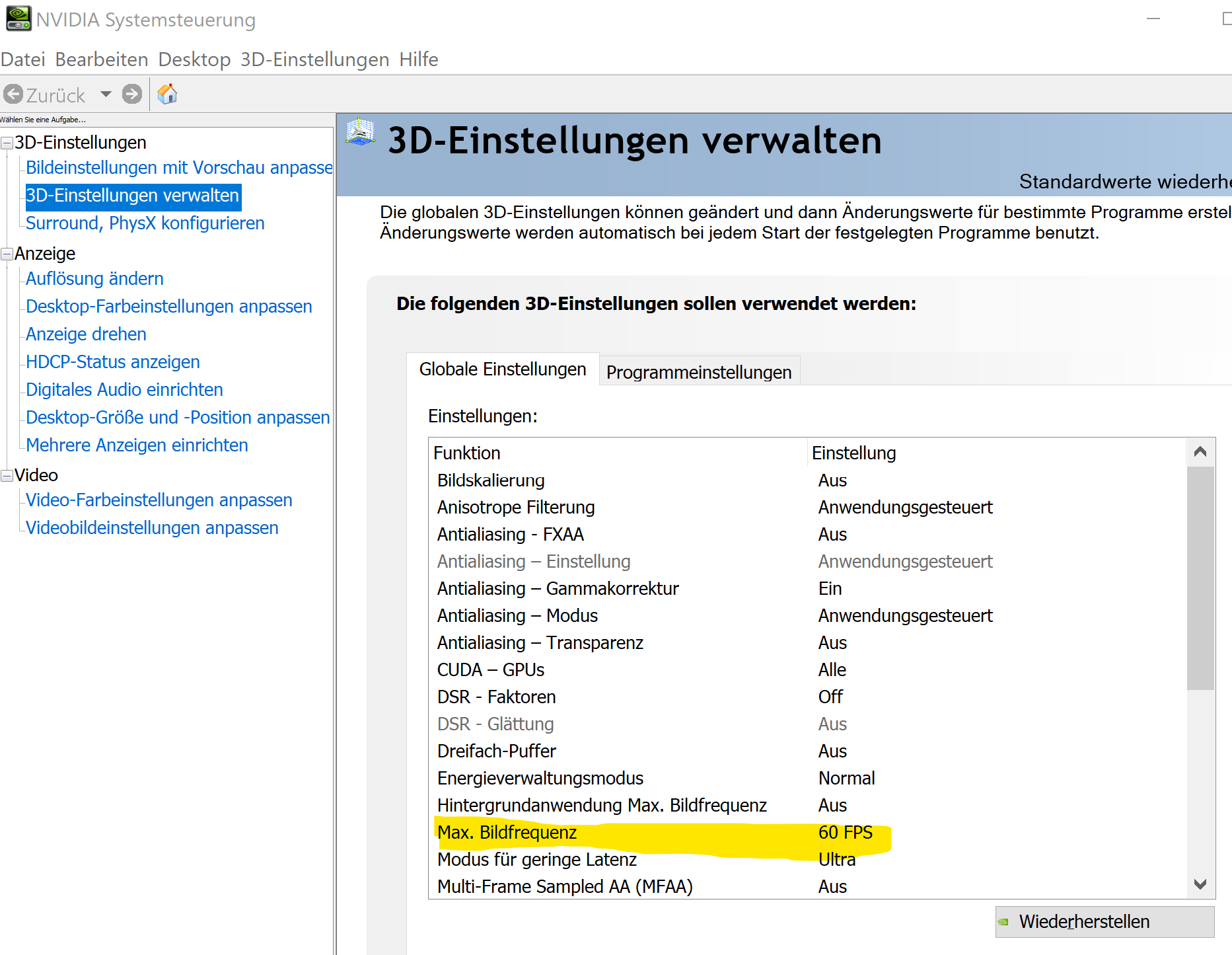The width and height of the screenshot is (1232, 955).
Task: Open Surround, PhysX konfigurieren
Action: (145, 223)
